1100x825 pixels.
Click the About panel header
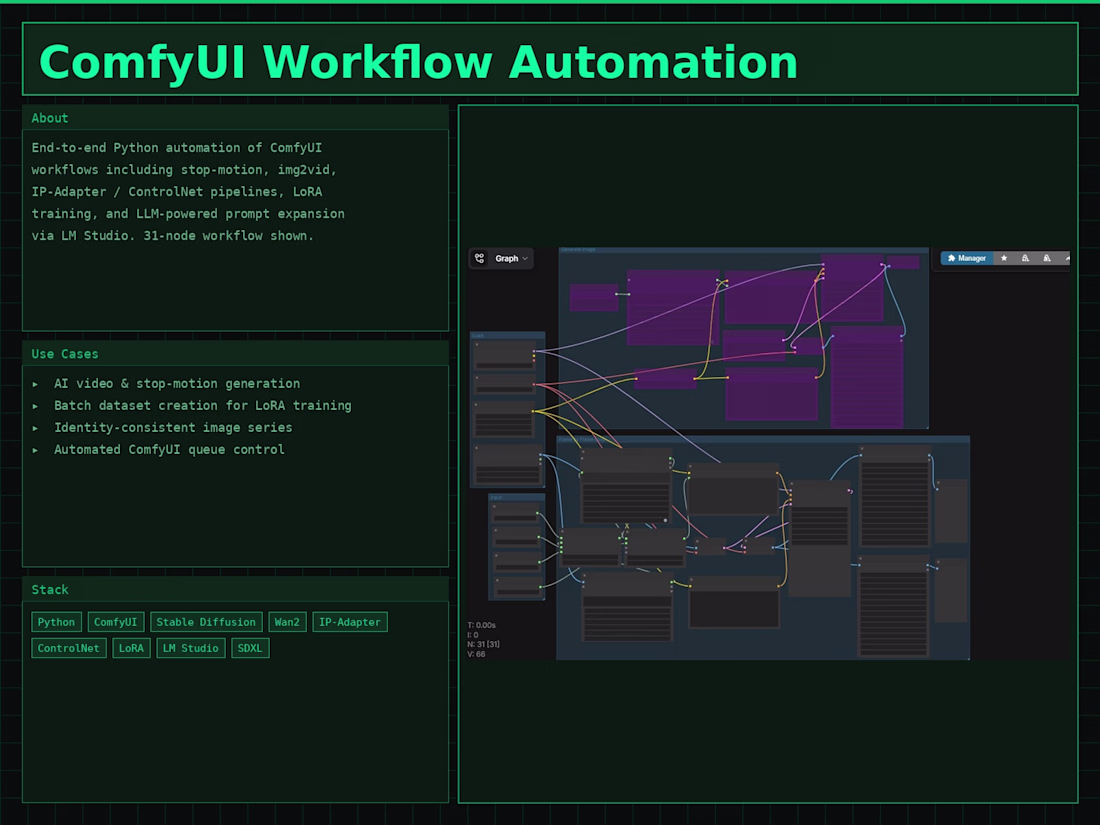point(235,118)
